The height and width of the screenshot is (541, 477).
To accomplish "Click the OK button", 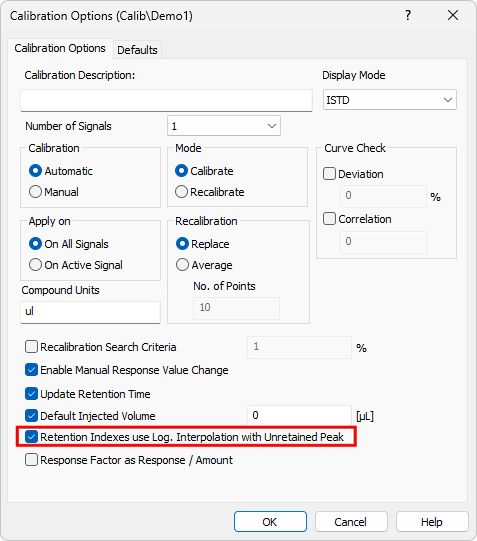I will tap(270, 522).
